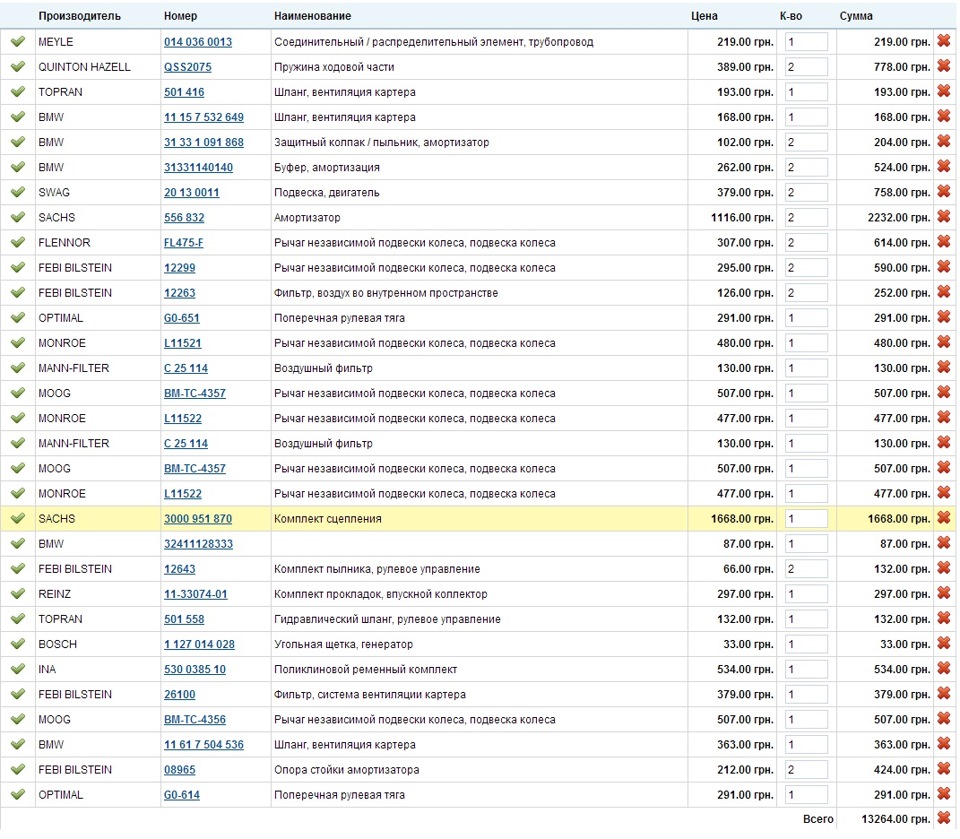This screenshot has width=960, height=839.
Task: Open the QSS2075 part link
Action: coord(187,67)
